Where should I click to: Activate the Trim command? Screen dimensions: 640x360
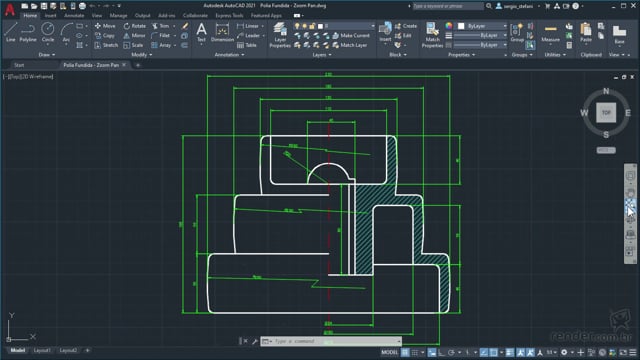pyautogui.click(x=161, y=26)
